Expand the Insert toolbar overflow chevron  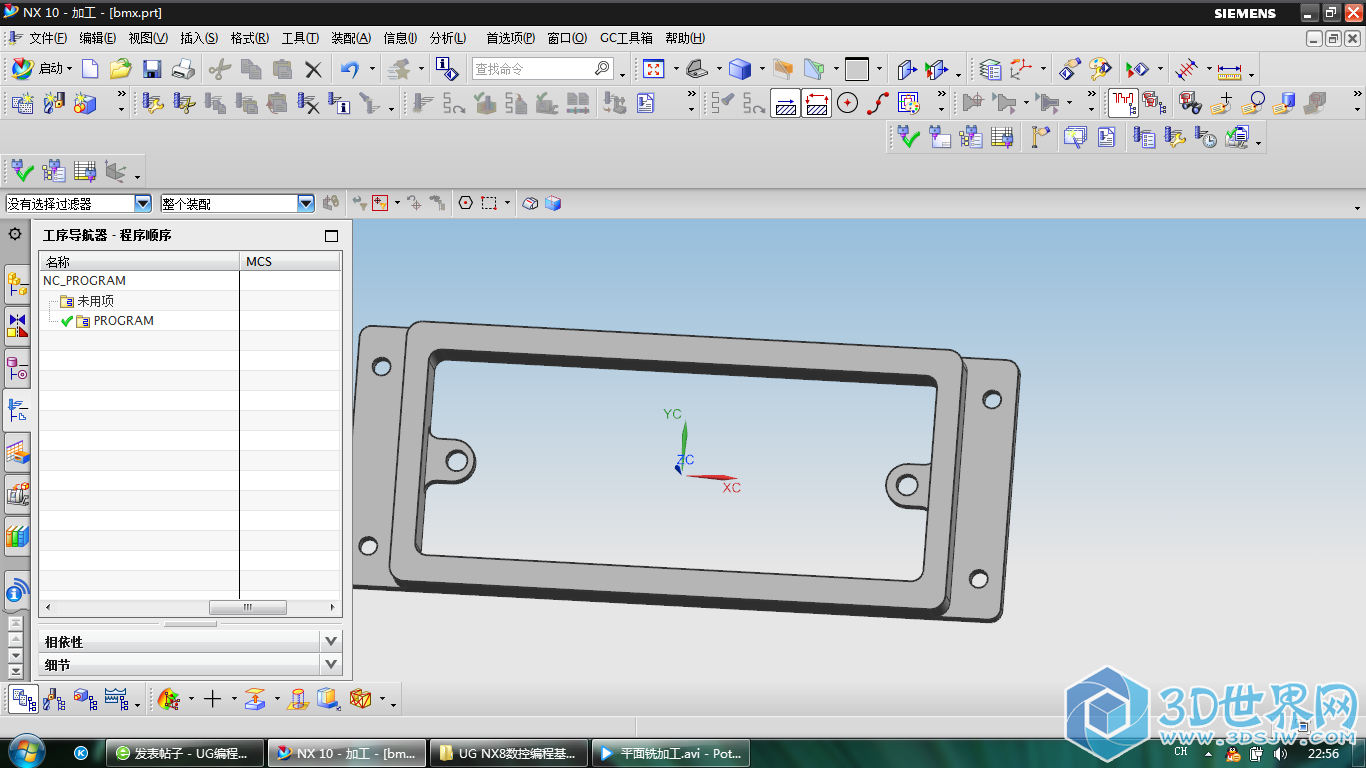pyautogui.click(x=122, y=95)
